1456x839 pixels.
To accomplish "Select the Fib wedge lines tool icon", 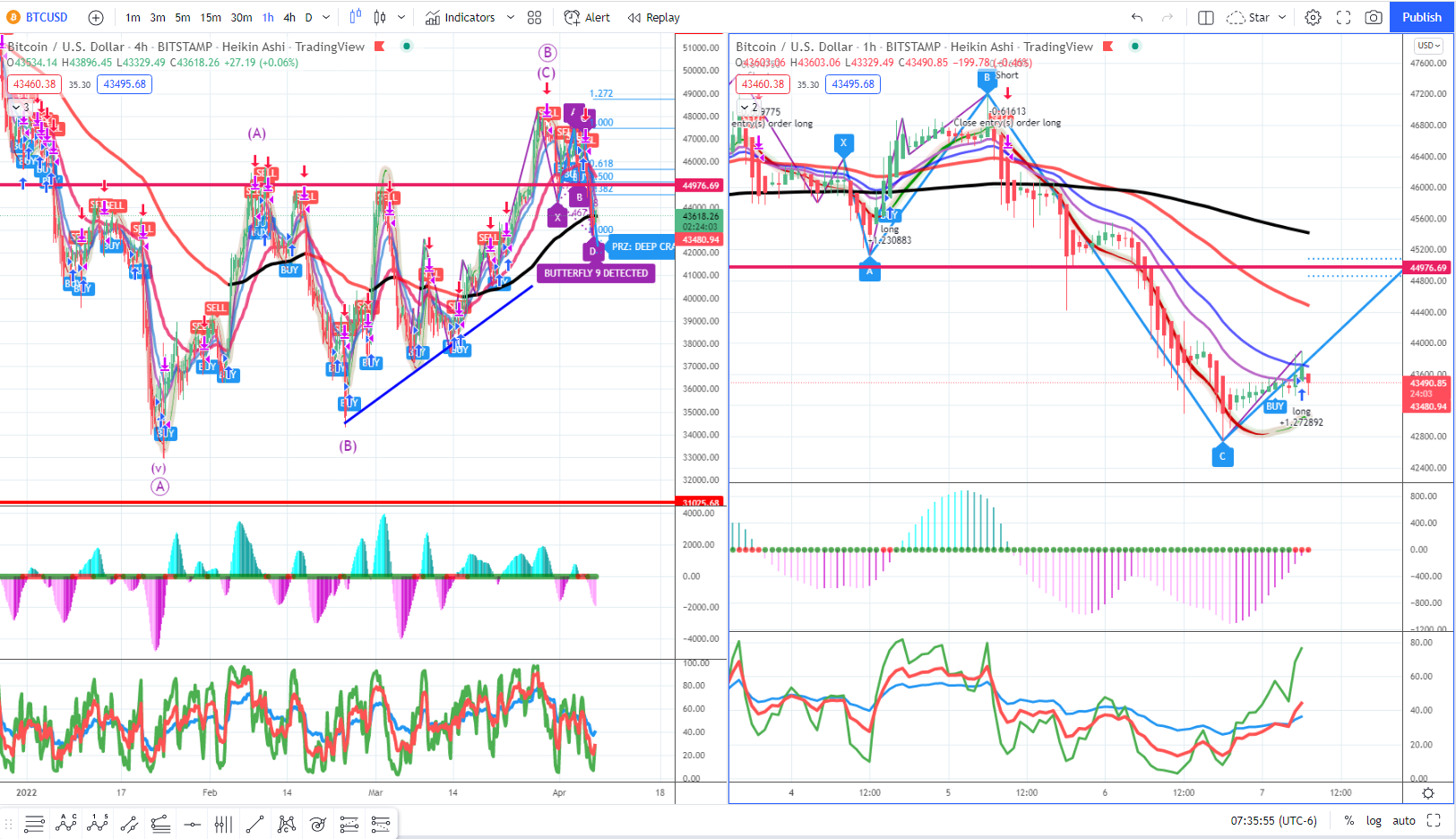I will [x=381, y=824].
